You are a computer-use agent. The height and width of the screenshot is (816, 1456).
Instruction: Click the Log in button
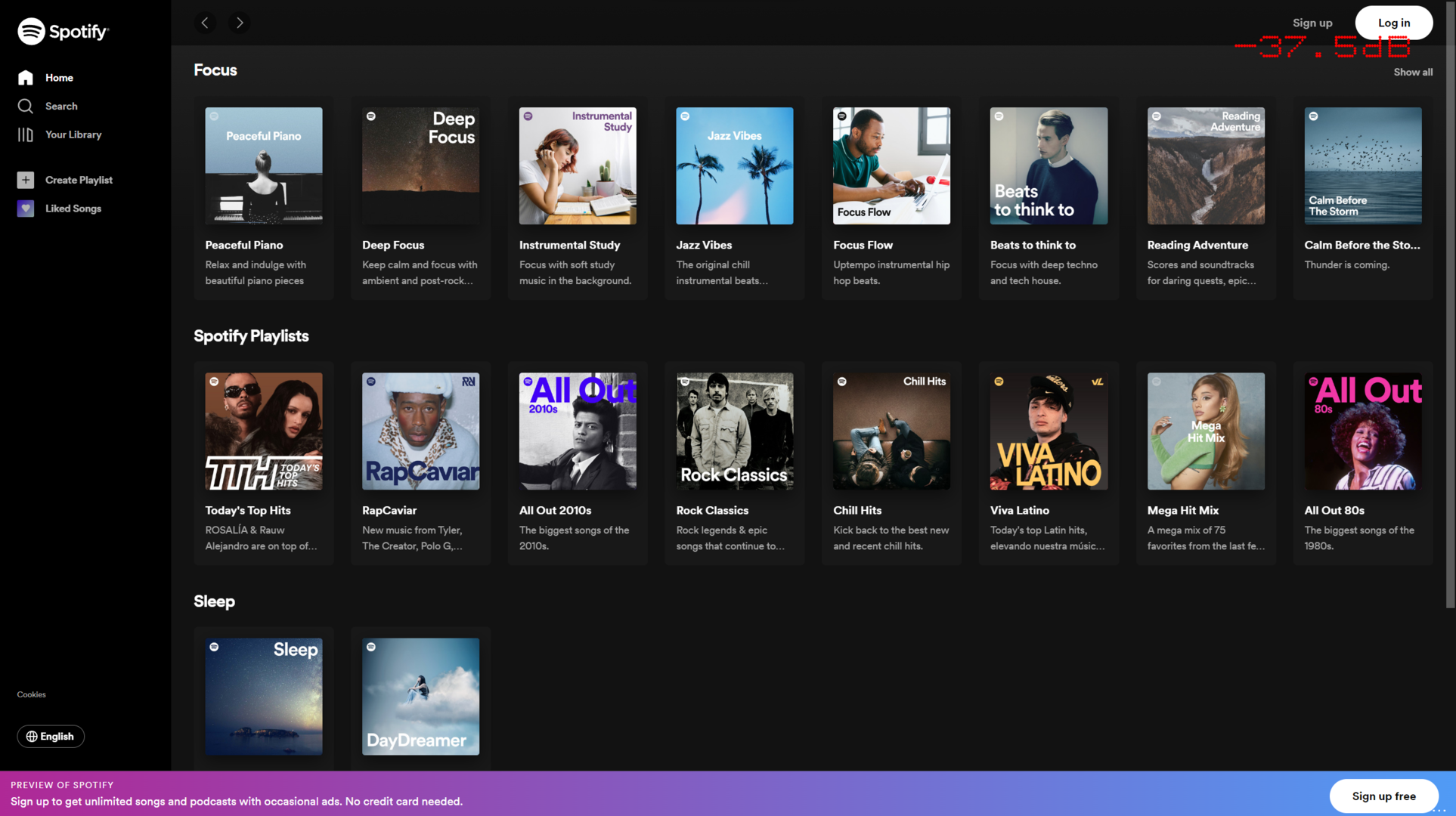(x=1393, y=23)
